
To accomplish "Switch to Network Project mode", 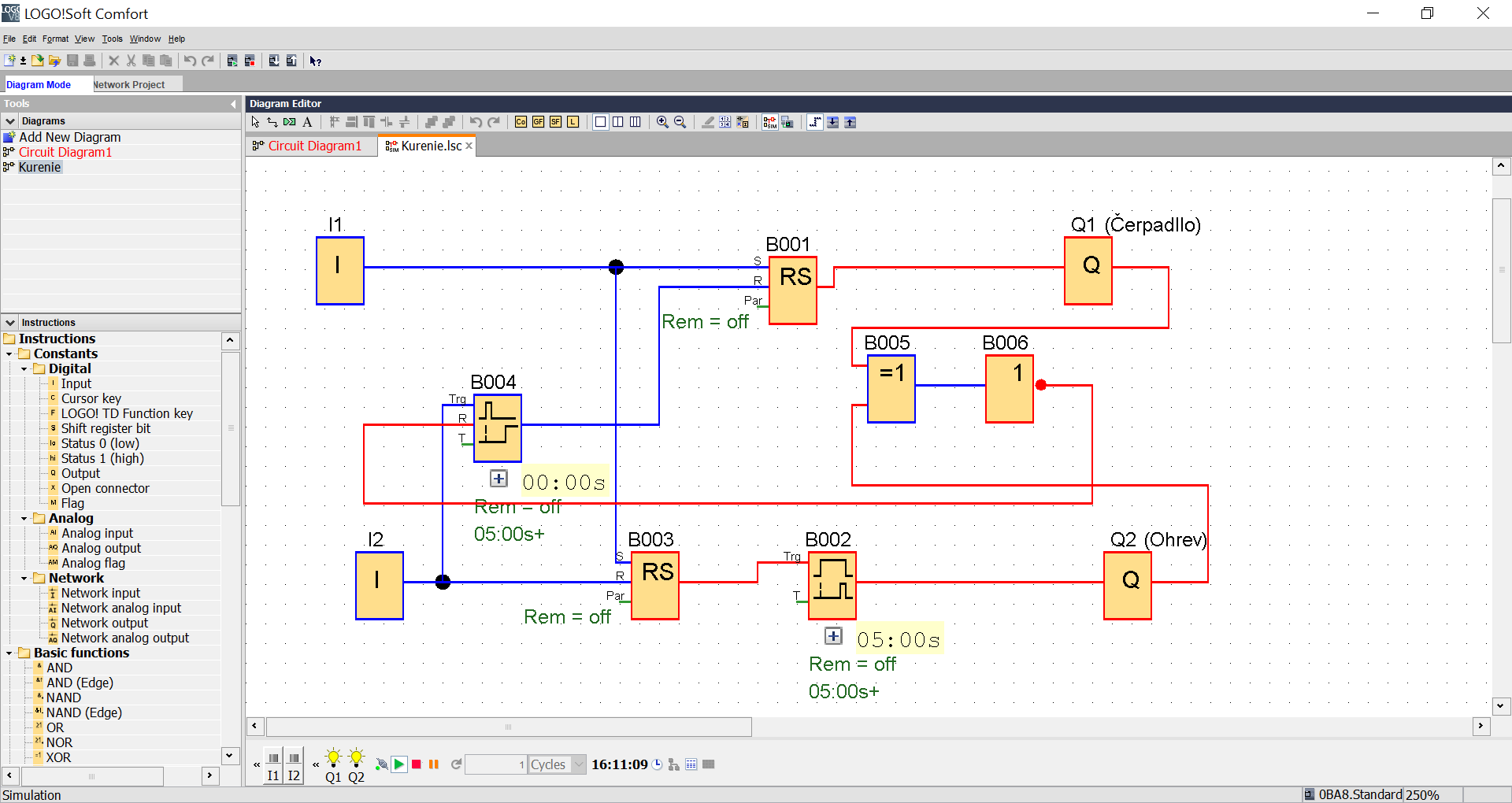I will pyautogui.click(x=129, y=84).
